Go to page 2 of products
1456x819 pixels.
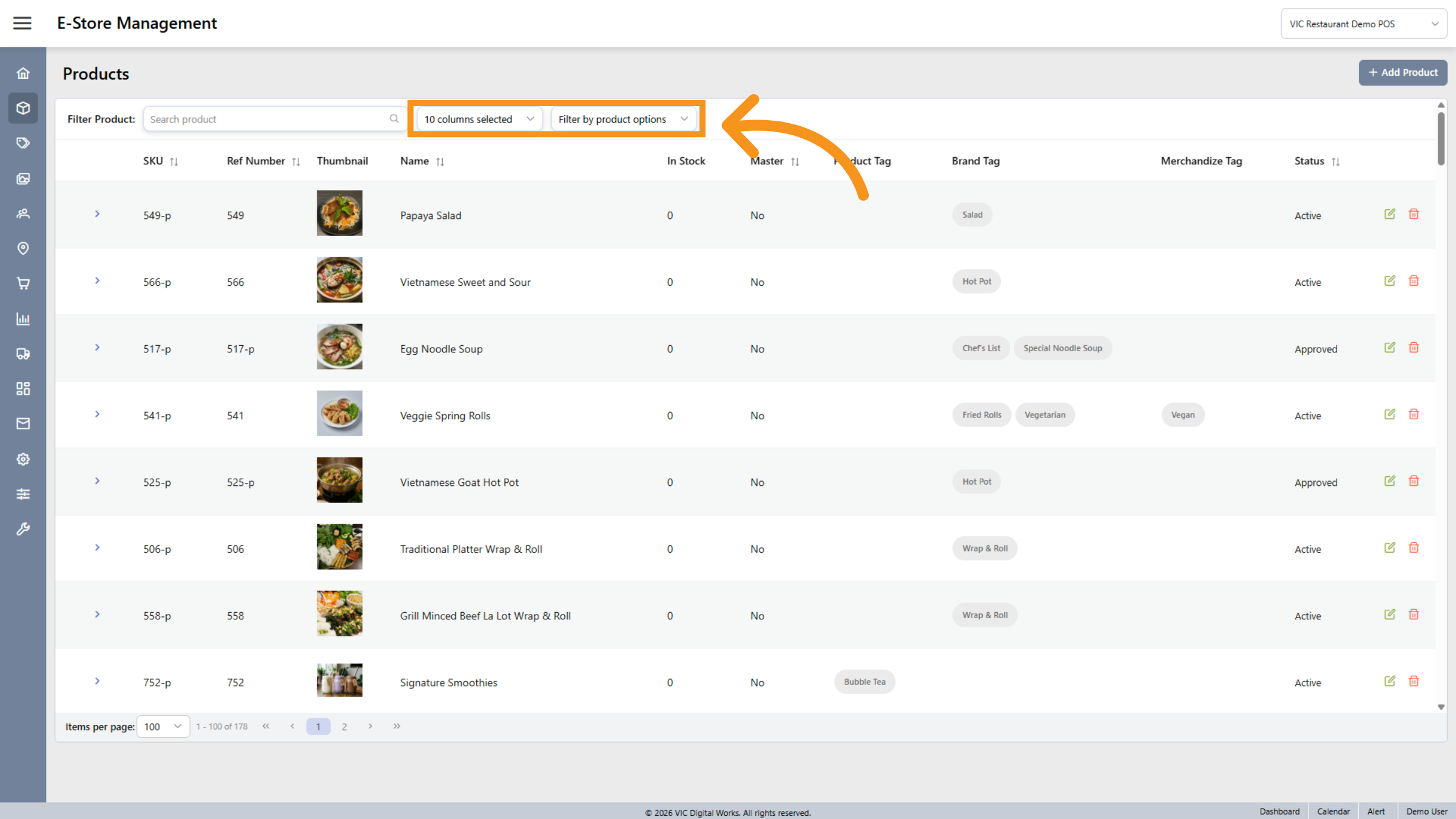tap(344, 726)
